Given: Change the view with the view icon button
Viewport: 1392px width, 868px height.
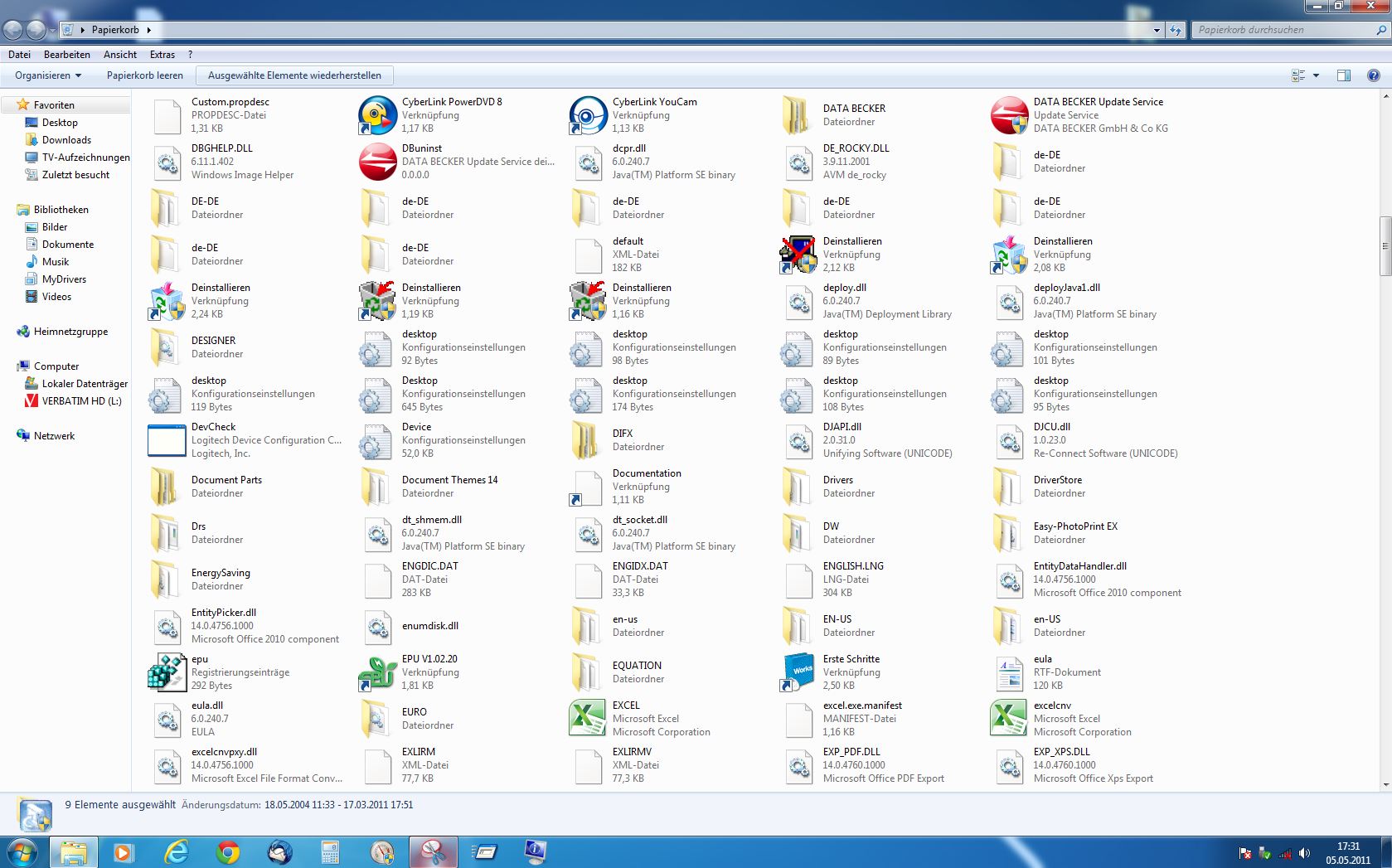Looking at the screenshot, I should tap(1298, 75).
